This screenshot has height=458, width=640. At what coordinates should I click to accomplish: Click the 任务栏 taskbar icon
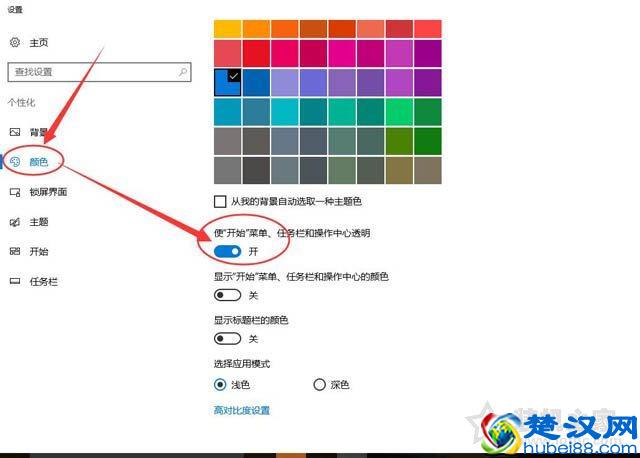pyautogui.click(x=15, y=281)
